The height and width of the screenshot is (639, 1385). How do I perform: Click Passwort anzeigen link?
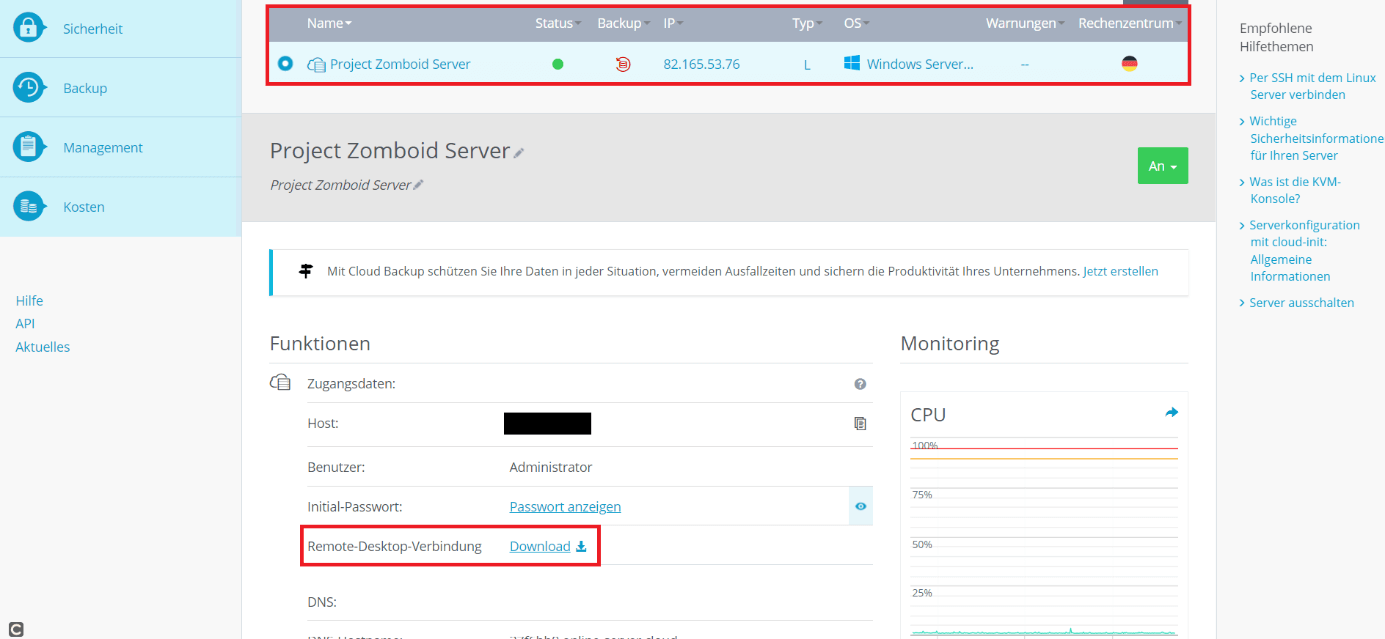pos(565,507)
